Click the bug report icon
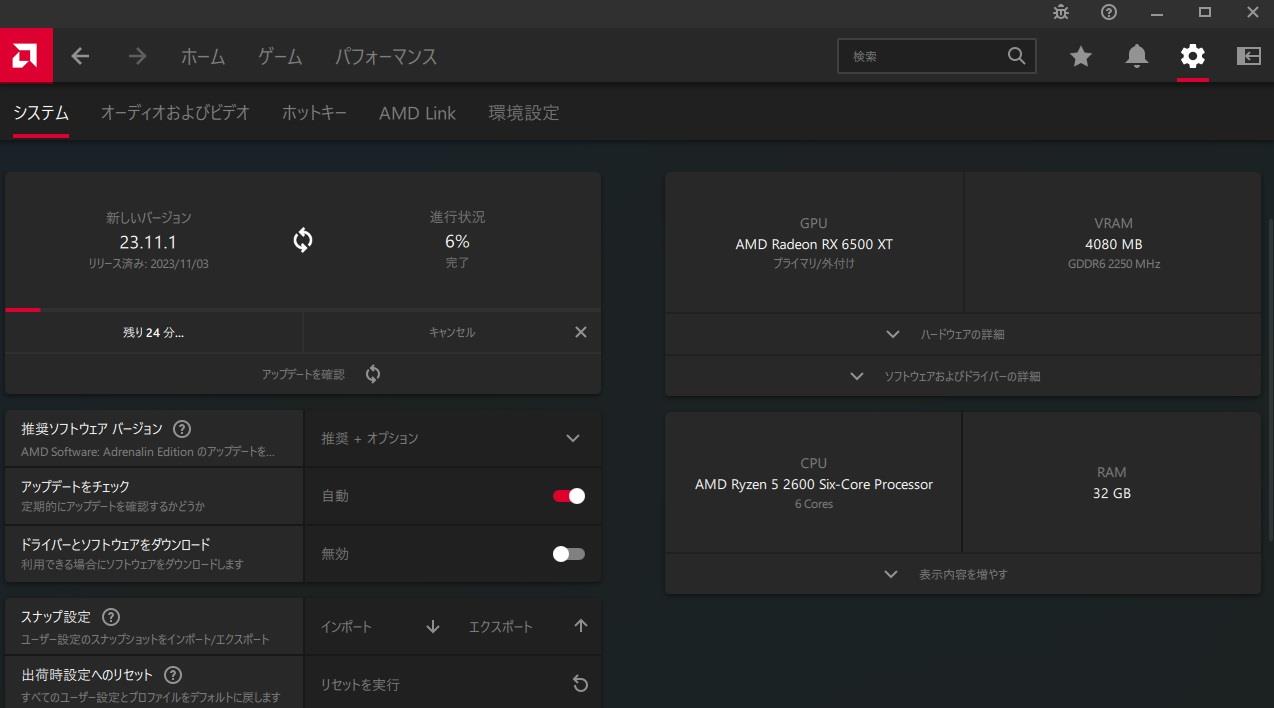 (x=1061, y=12)
